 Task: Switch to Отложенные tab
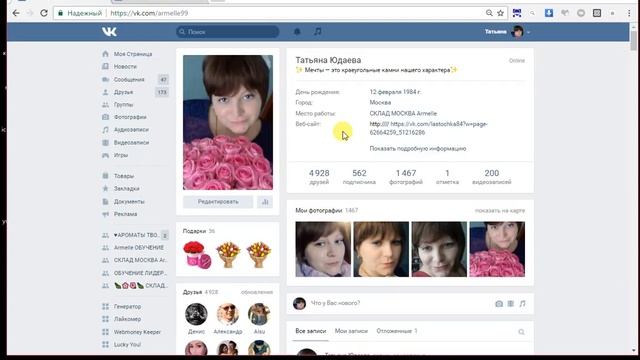[397, 331]
